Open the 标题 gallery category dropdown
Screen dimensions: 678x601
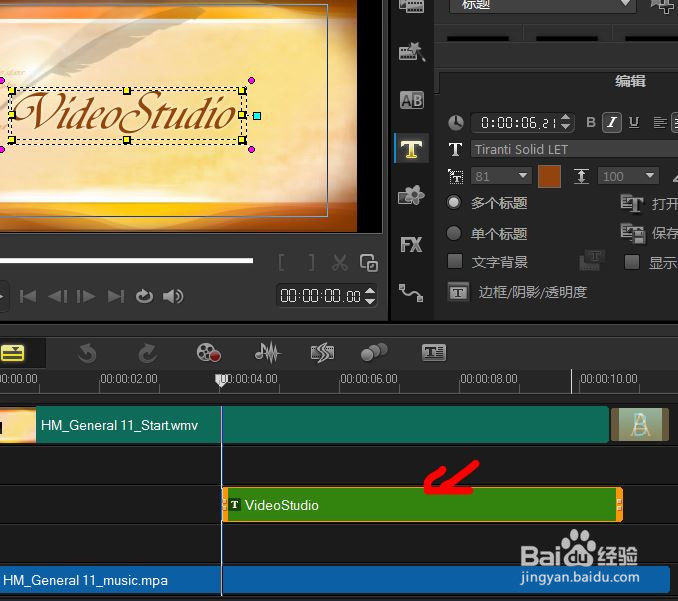click(542, 5)
